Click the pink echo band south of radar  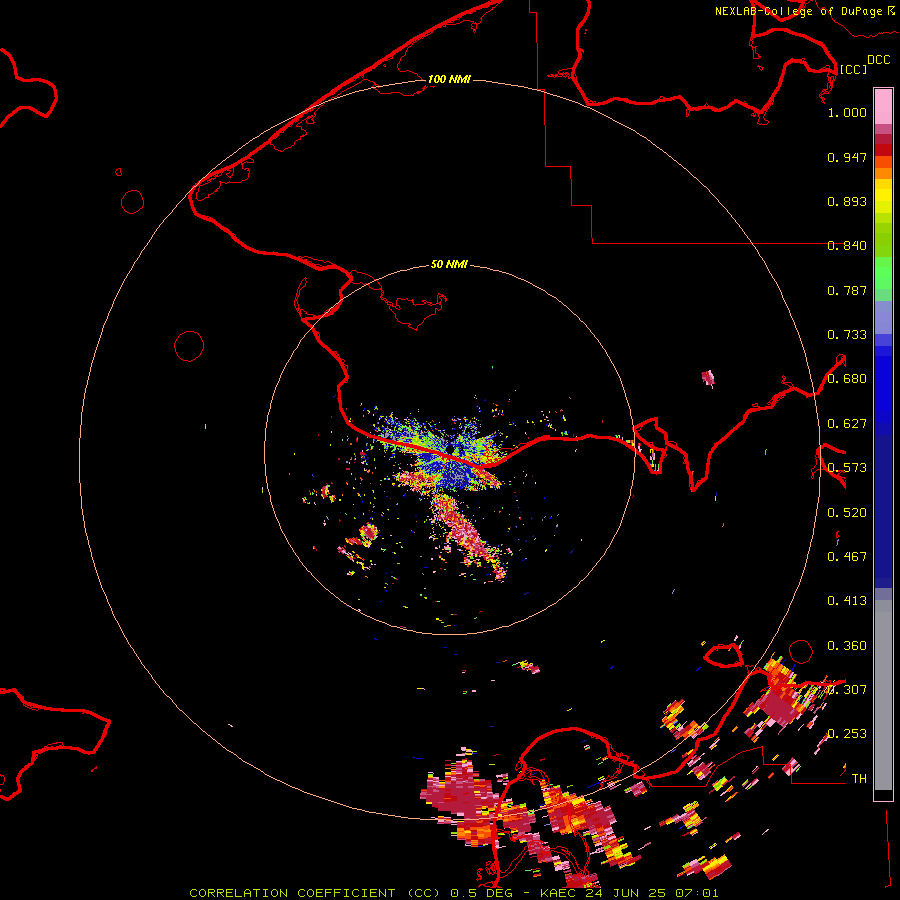pos(468,537)
